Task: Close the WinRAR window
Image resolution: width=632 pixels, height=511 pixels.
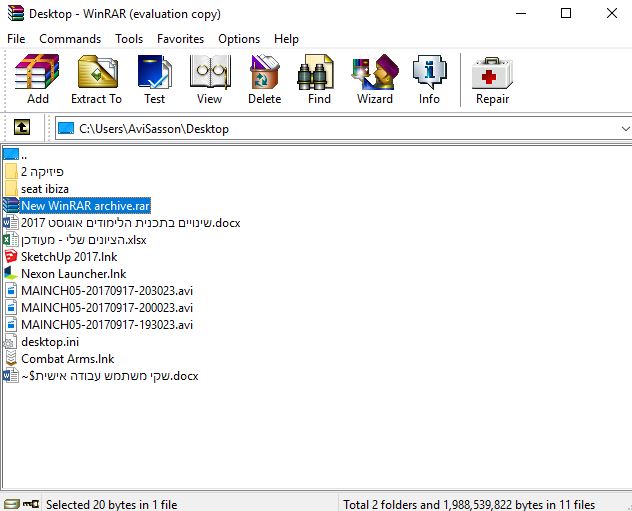Action: pos(611,13)
